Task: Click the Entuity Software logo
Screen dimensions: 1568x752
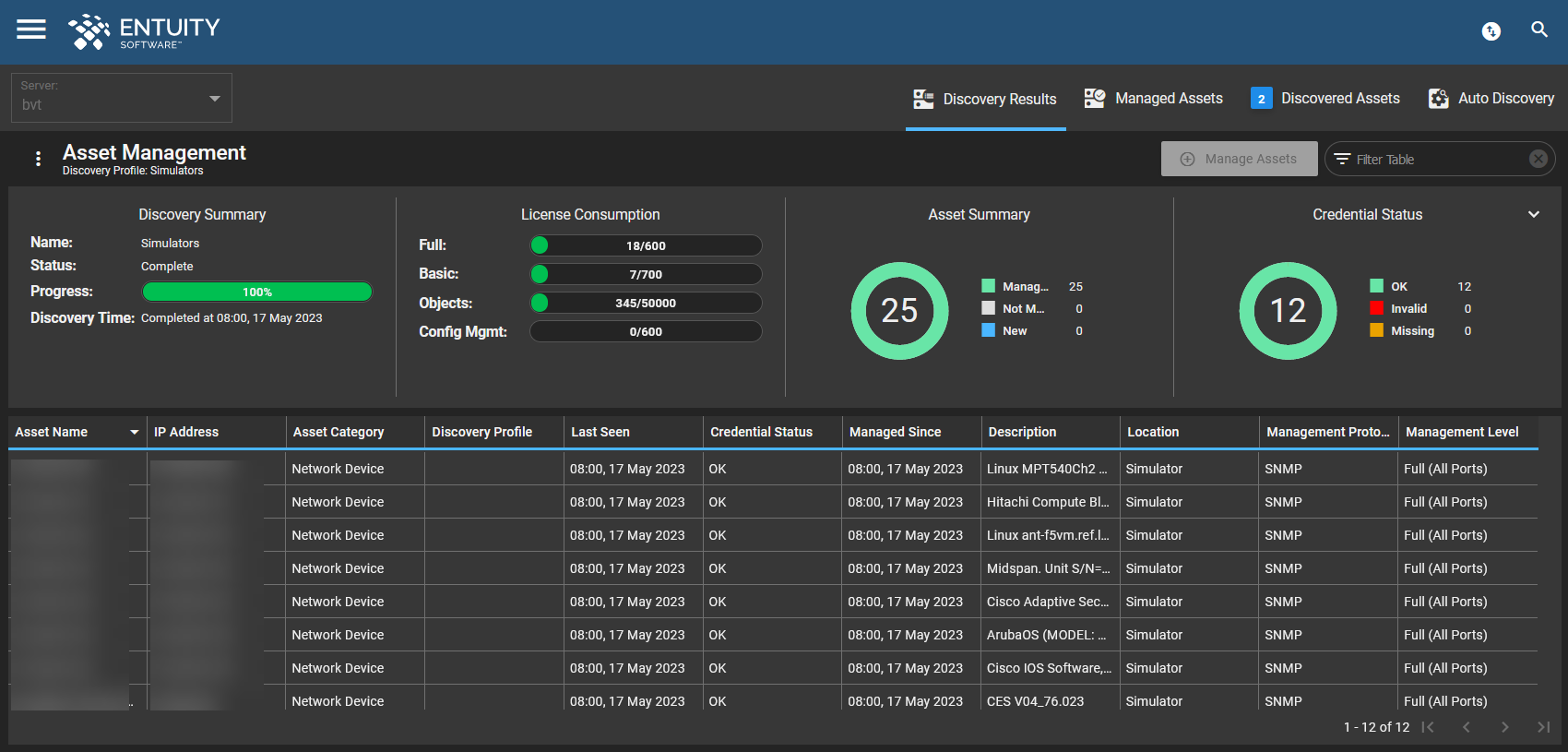Action: (144, 31)
